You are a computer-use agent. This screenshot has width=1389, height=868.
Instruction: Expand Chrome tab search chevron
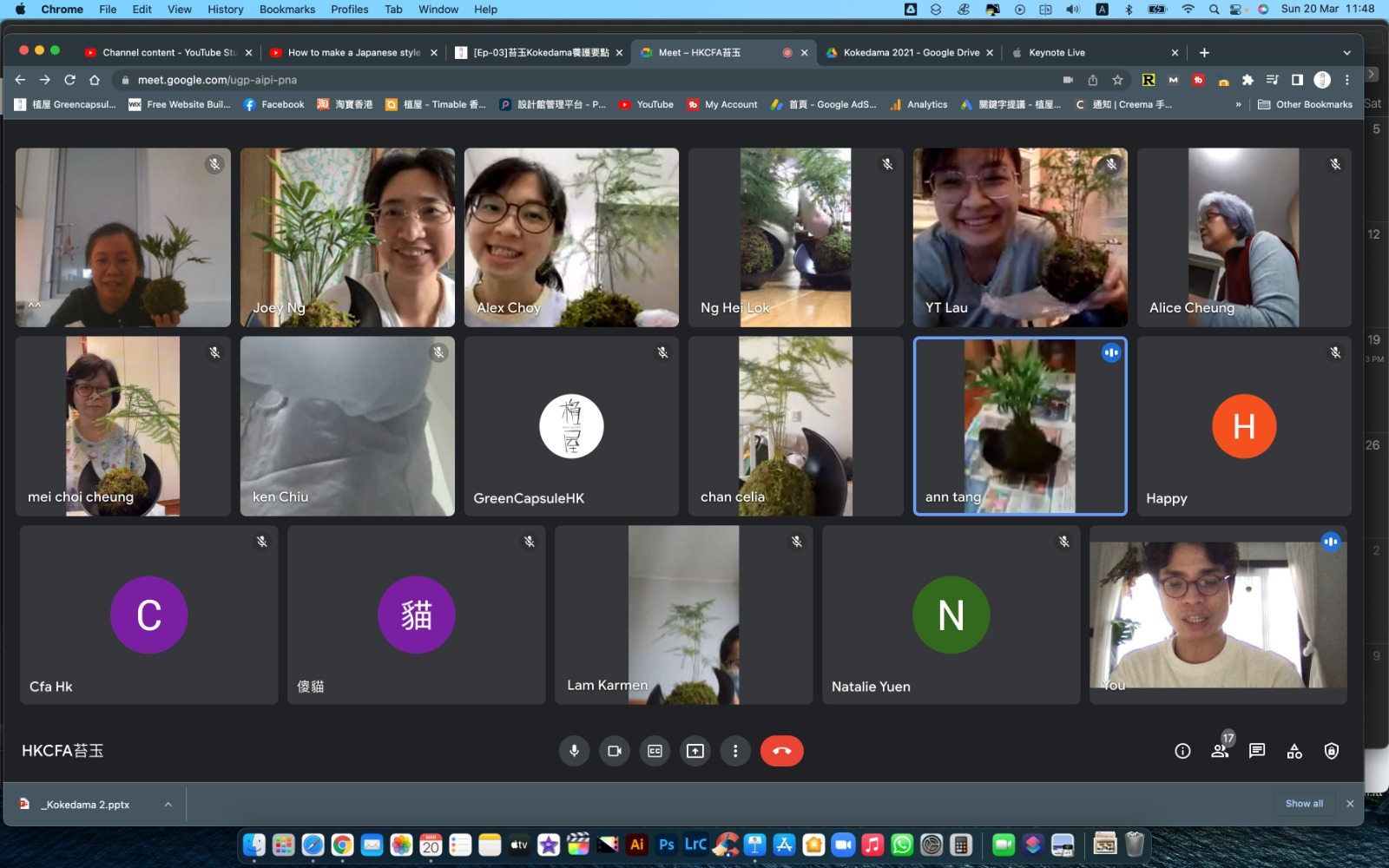pos(1346,52)
